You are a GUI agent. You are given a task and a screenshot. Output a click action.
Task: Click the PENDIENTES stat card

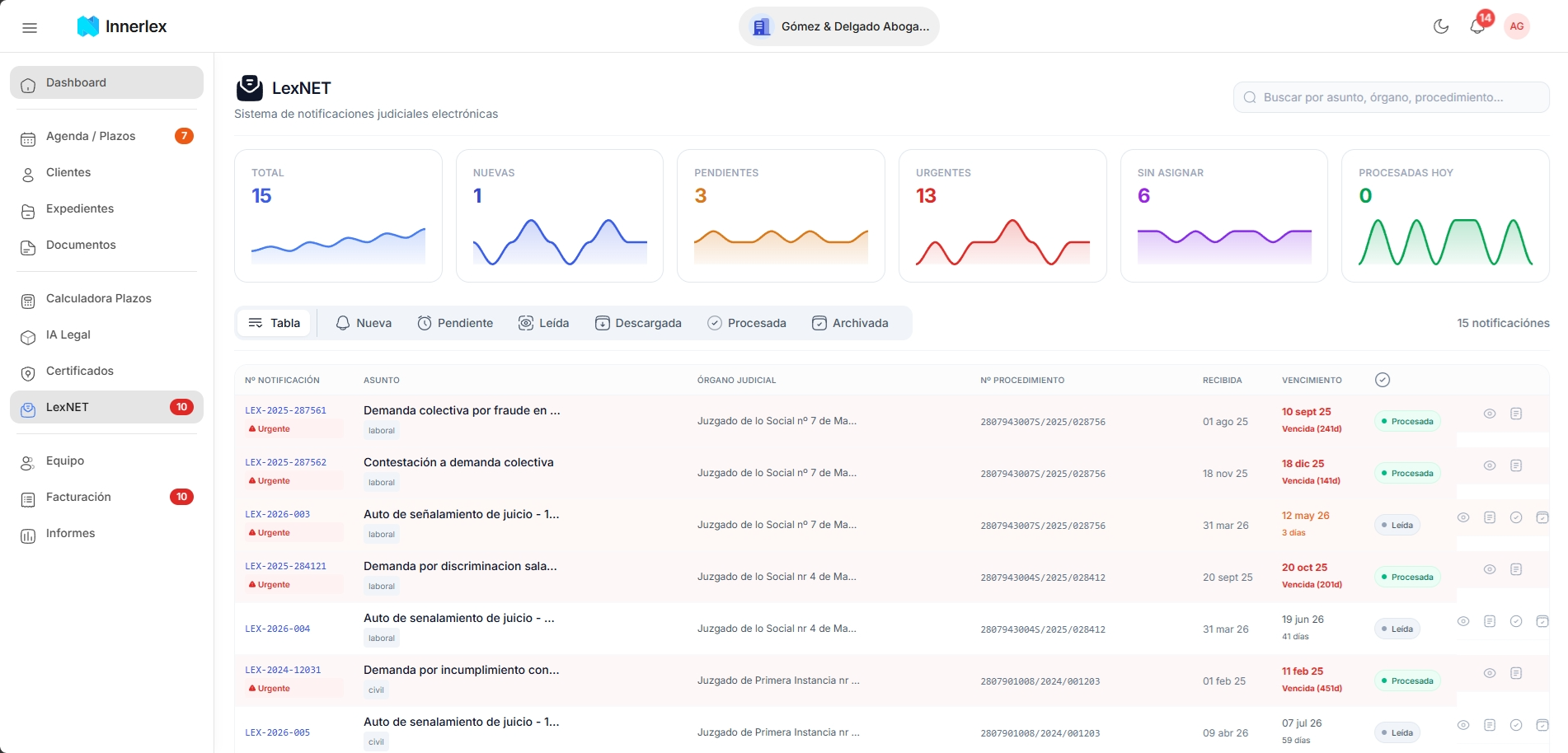tap(781, 216)
